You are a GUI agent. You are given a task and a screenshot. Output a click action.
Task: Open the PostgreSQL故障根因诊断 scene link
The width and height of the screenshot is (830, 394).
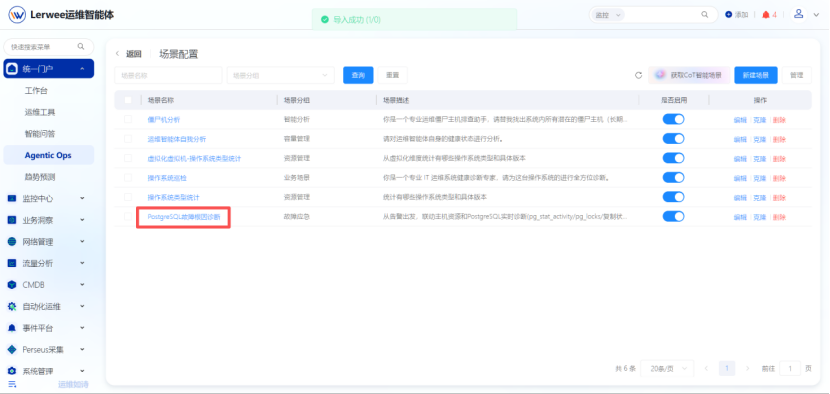point(184,216)
